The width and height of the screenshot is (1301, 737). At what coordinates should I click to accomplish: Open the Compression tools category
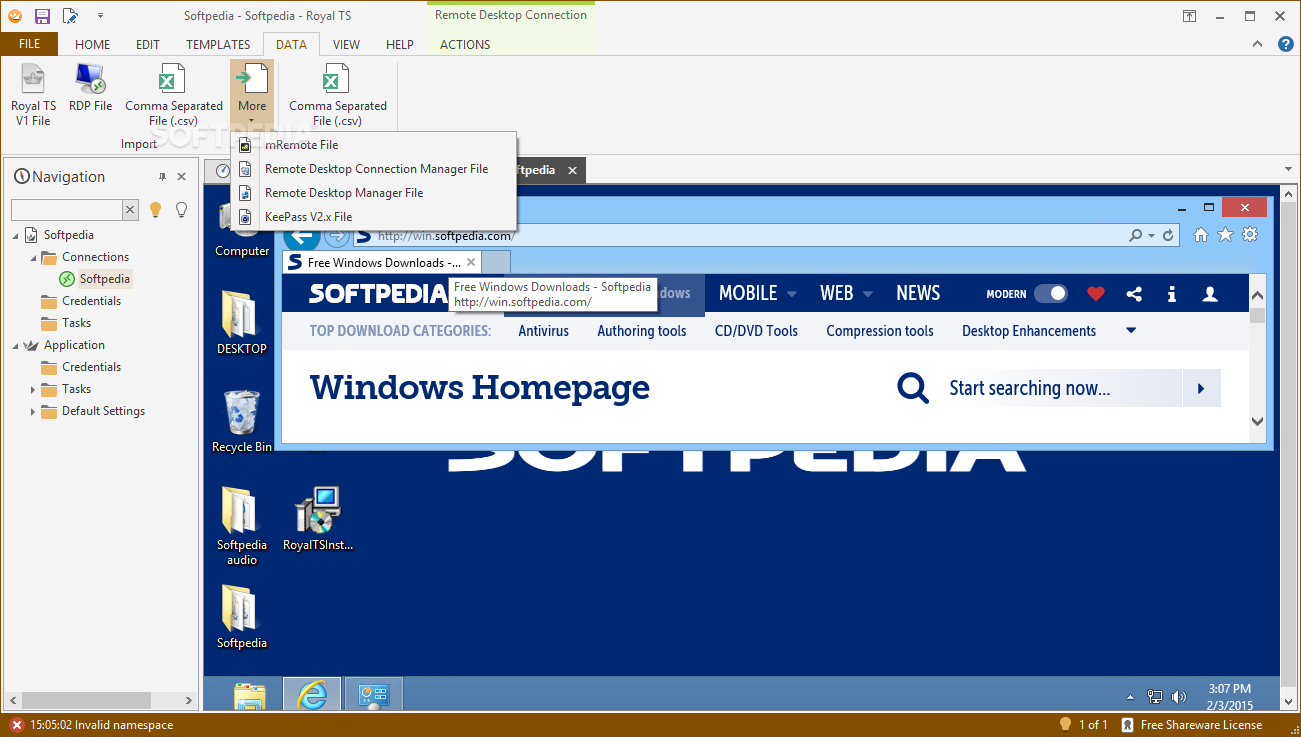(880, 331)
